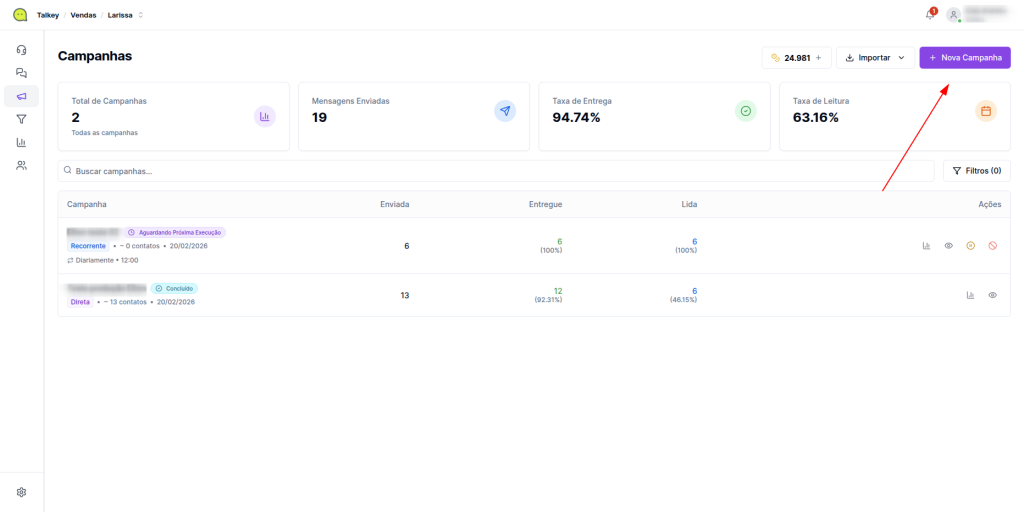Select the campaigns megaphone icon in sidebar

point(21,96)
